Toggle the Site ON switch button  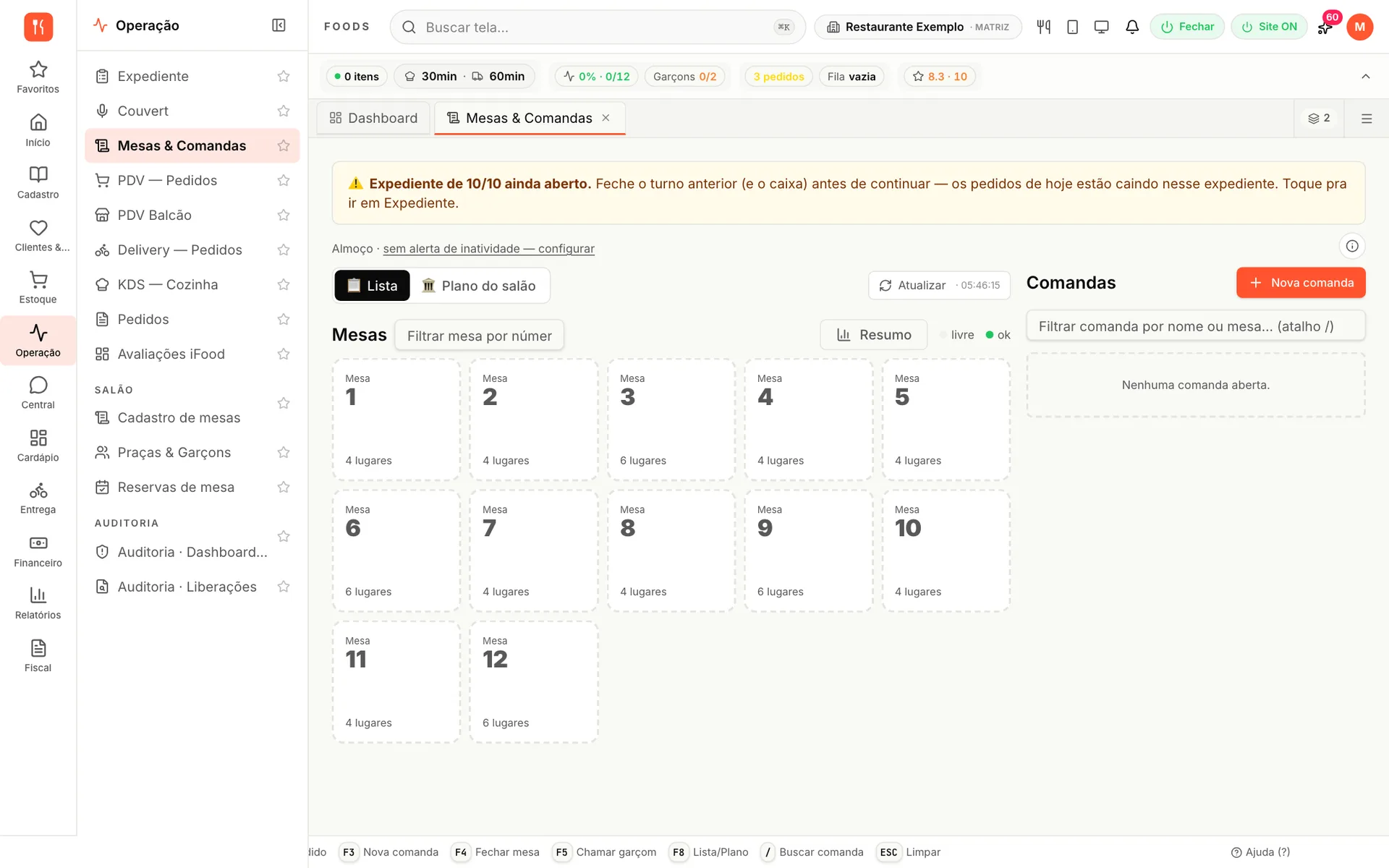pos(1269,27)
